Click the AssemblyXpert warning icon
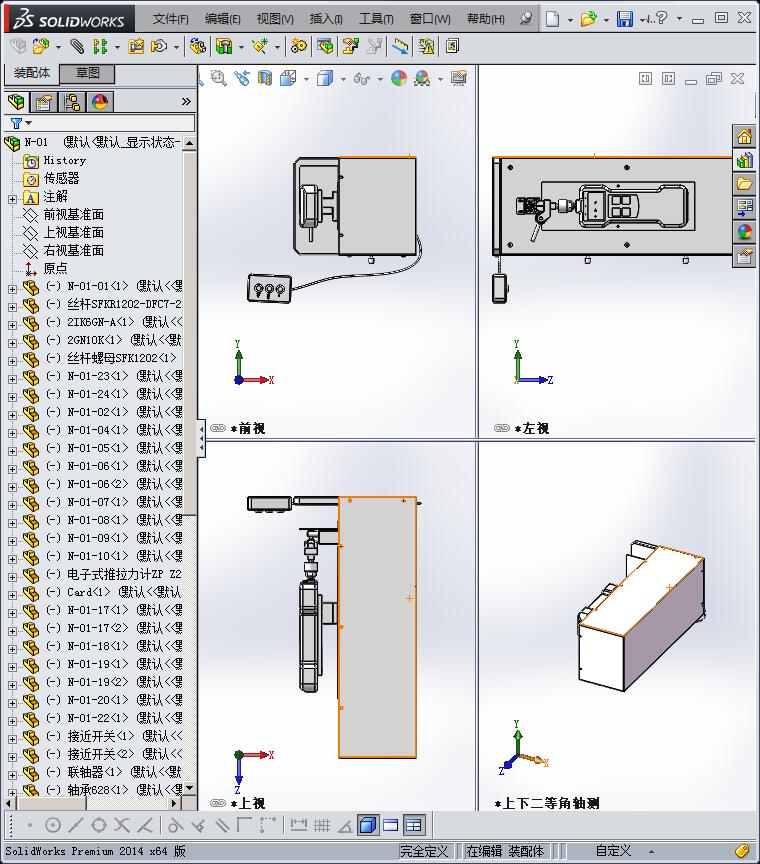The width and height of the screenshot is (760, 864). click(427, 46)
